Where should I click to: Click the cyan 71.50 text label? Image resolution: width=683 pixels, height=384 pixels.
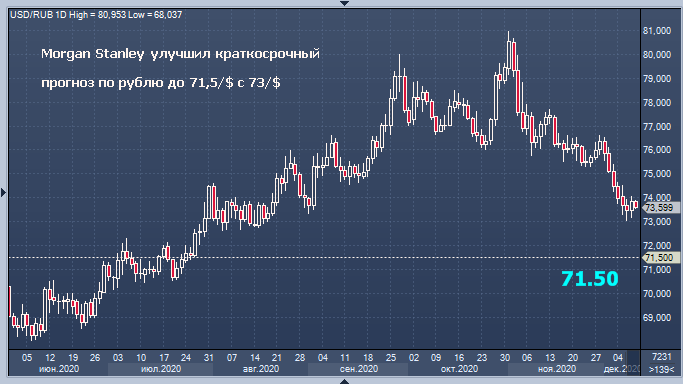click(x=589, y=279)
